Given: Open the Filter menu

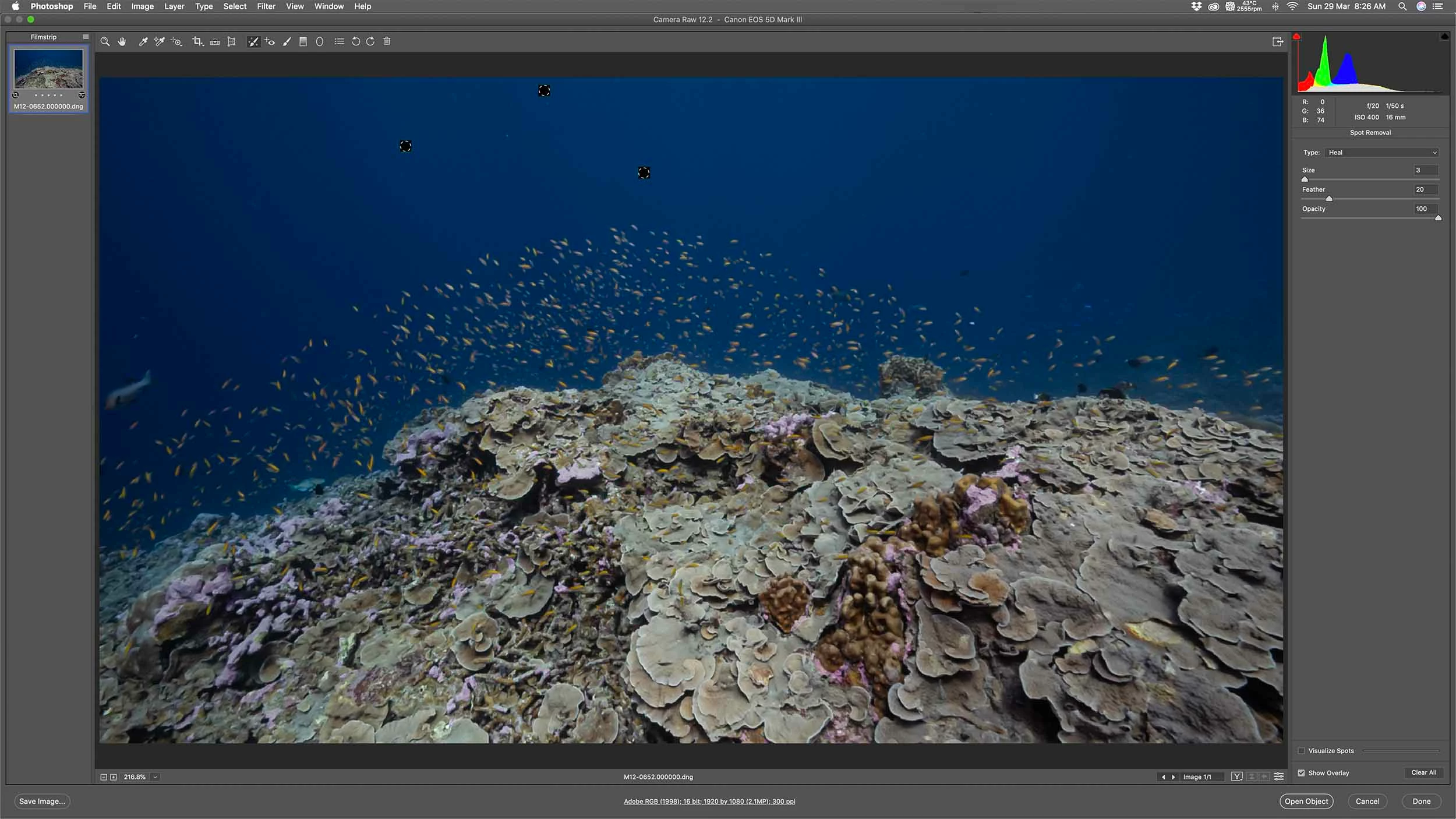Looking at the screenshot, I should (266, 6).
